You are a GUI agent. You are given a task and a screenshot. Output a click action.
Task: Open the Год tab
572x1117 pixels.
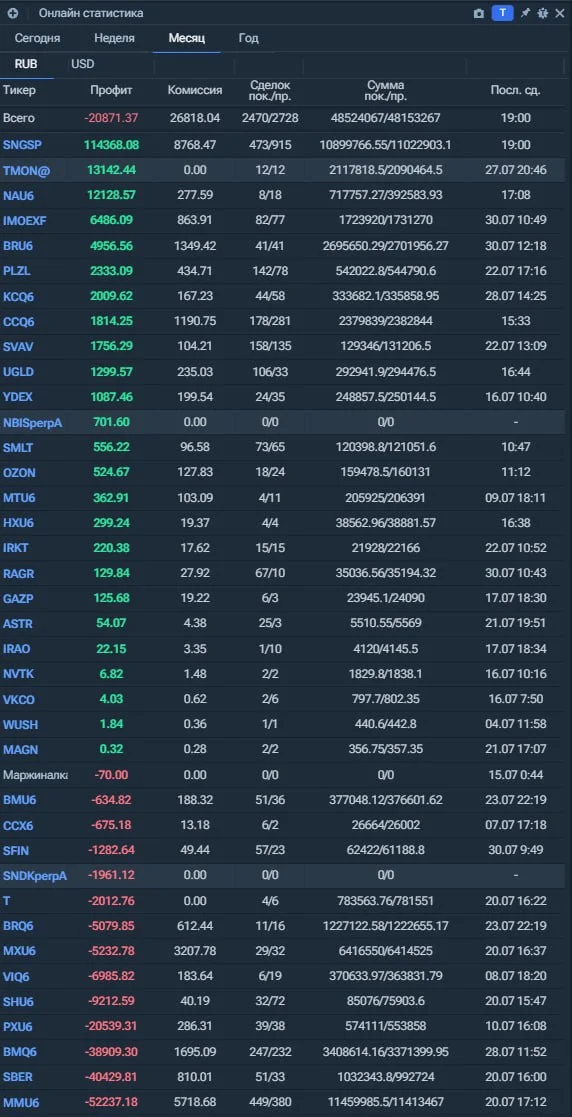[248, 38]
